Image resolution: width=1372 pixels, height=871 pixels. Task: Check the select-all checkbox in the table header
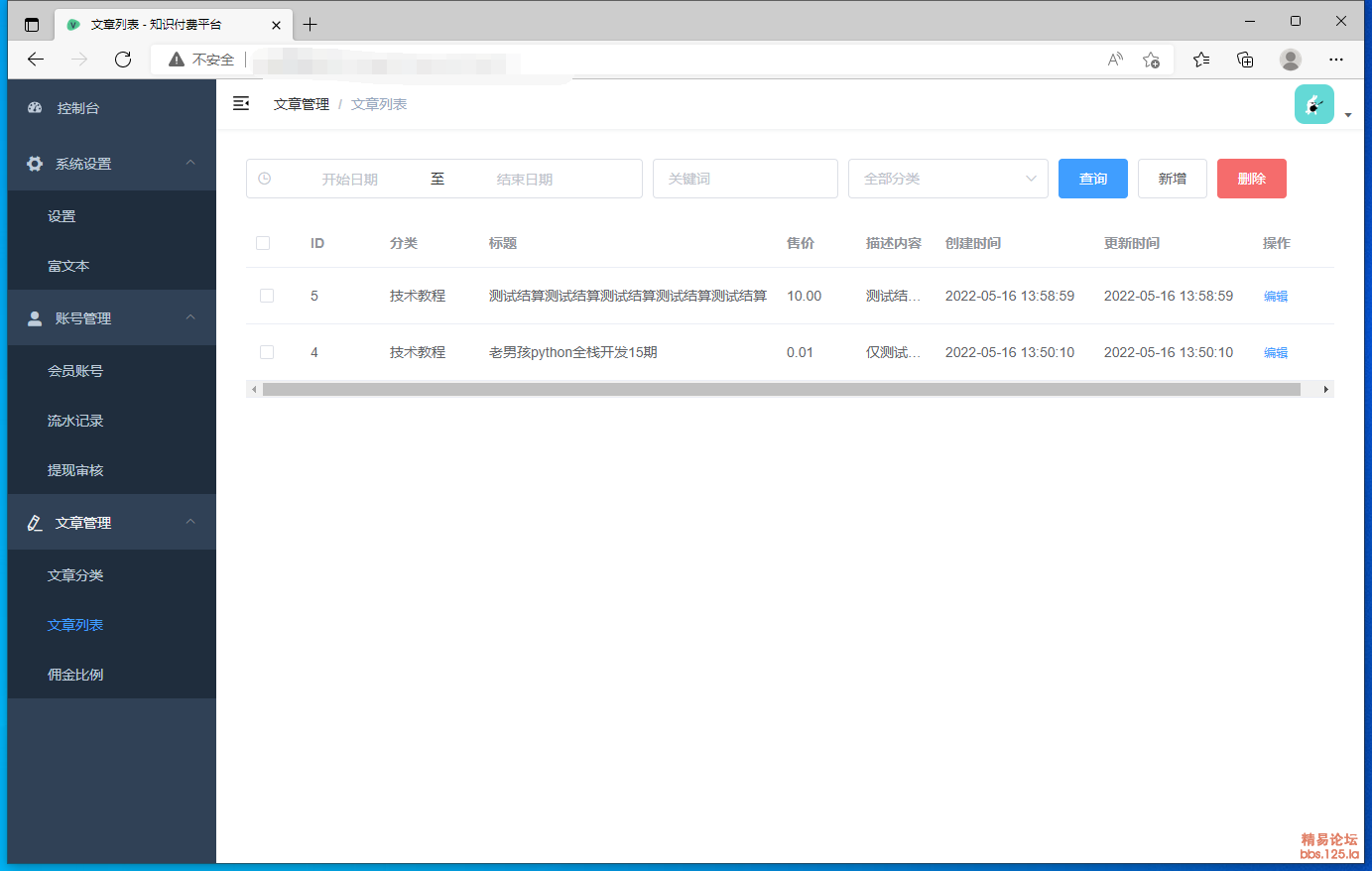(x=263, y=242)
